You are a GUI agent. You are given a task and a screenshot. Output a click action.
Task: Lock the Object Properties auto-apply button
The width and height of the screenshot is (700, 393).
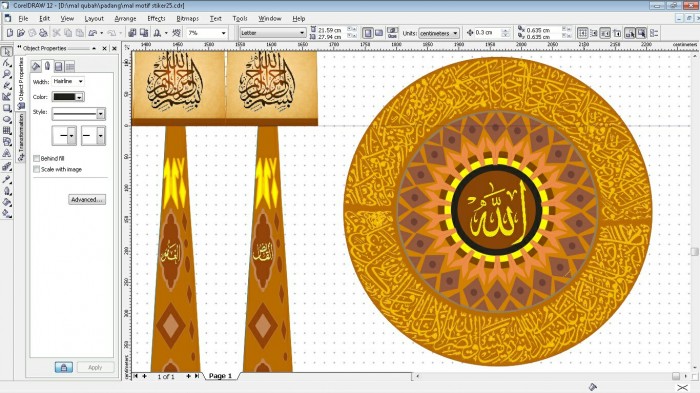pyautogui.click(x=63, y=367)
